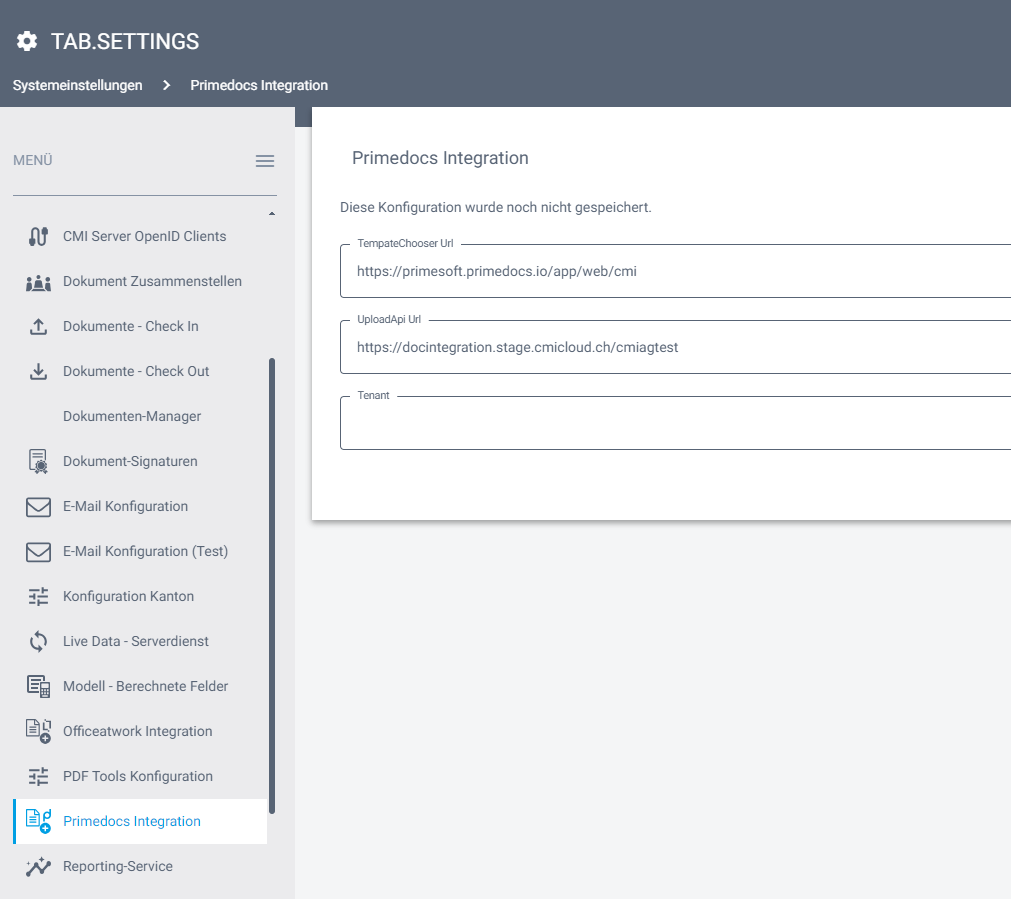Click the Dokument Zusammenstellen people icon

click(x=39, y=282)
